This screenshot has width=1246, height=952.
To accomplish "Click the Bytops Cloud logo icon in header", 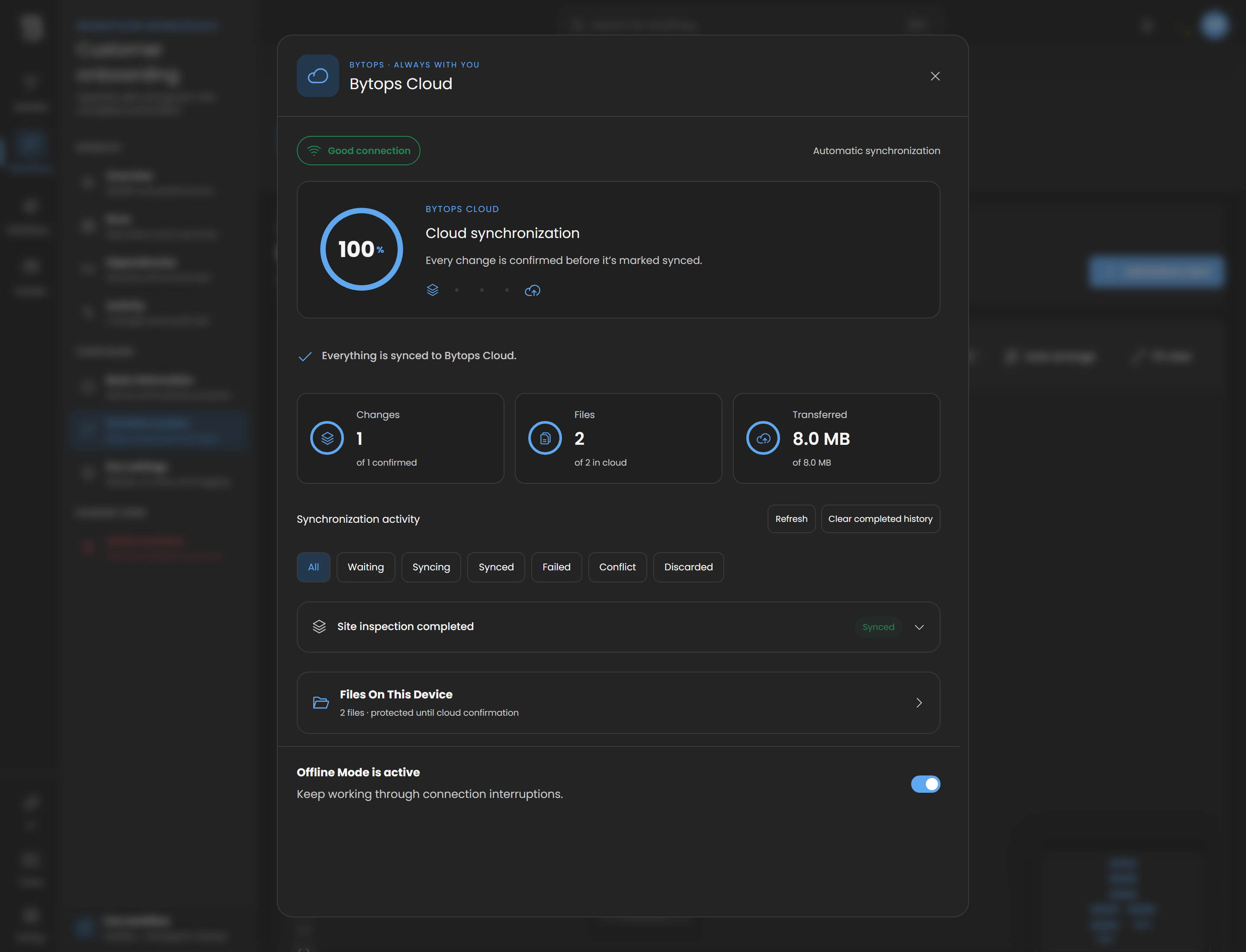I will 318,75.
